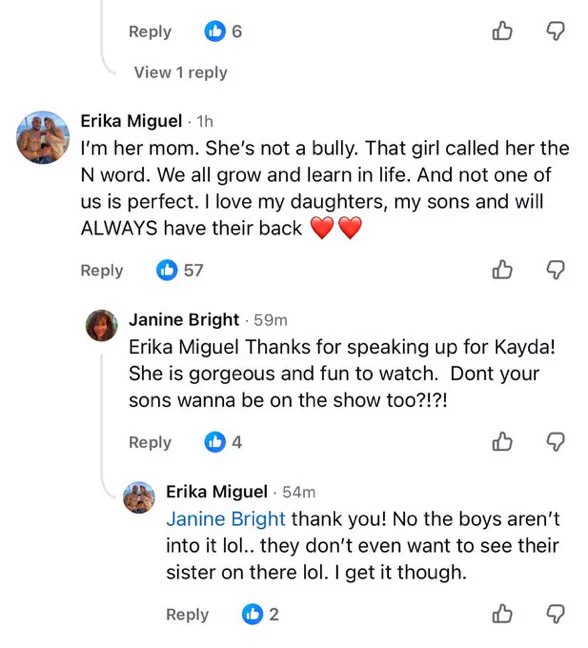Like the top comment with thumbs up
The image size is (588, 648).
tap(502, 31)
